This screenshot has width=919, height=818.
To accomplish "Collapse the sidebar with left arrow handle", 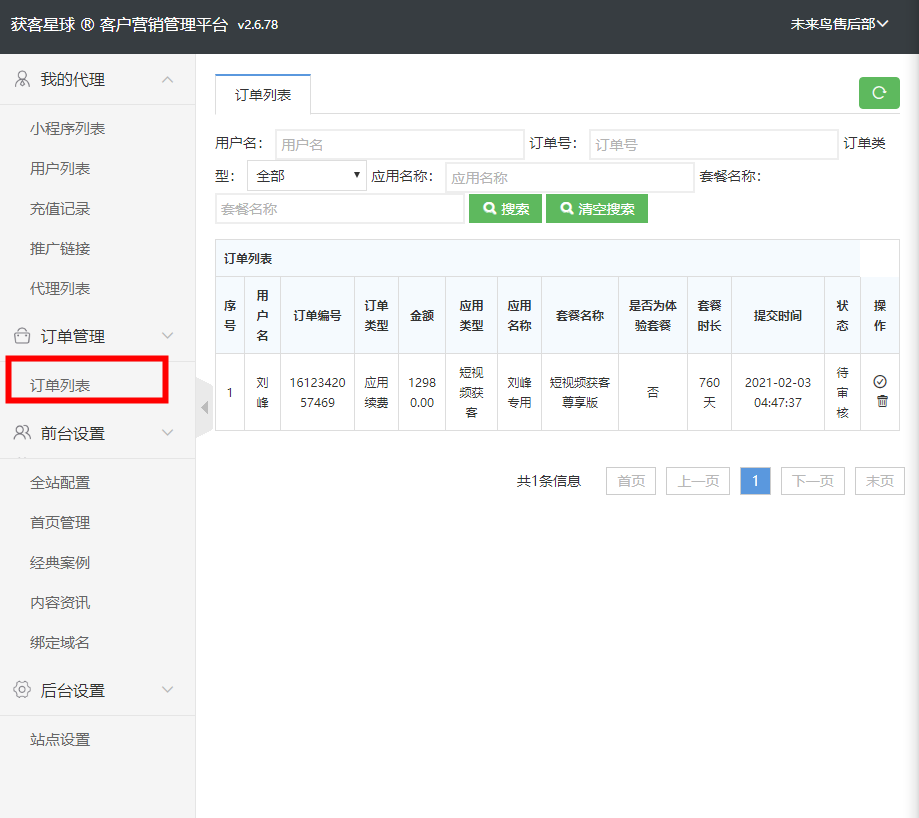I will click(x=205, y=408).
